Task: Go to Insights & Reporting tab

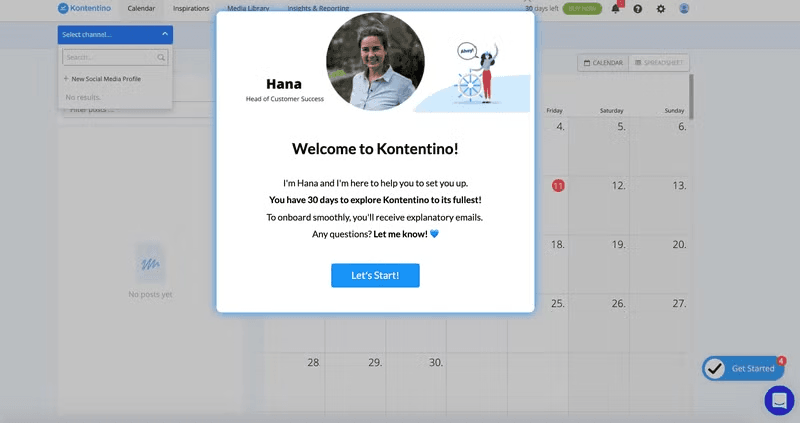Action: (316, 8)
